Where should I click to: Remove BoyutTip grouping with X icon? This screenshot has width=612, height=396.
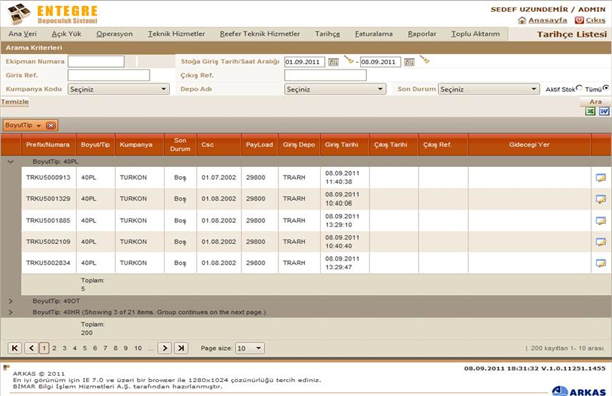51,125
